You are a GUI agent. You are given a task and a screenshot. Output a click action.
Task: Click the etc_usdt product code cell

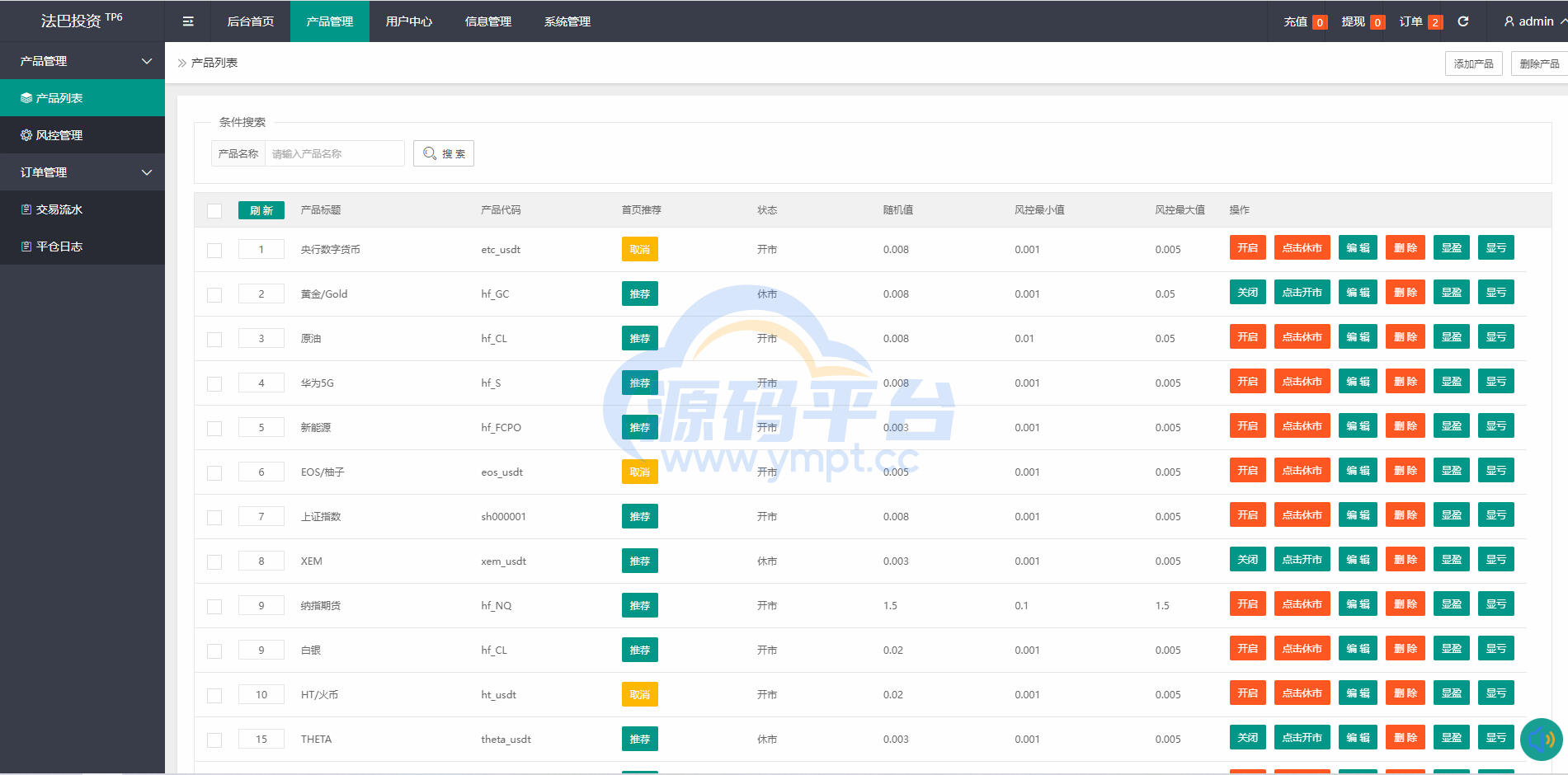tap(501, 250)
